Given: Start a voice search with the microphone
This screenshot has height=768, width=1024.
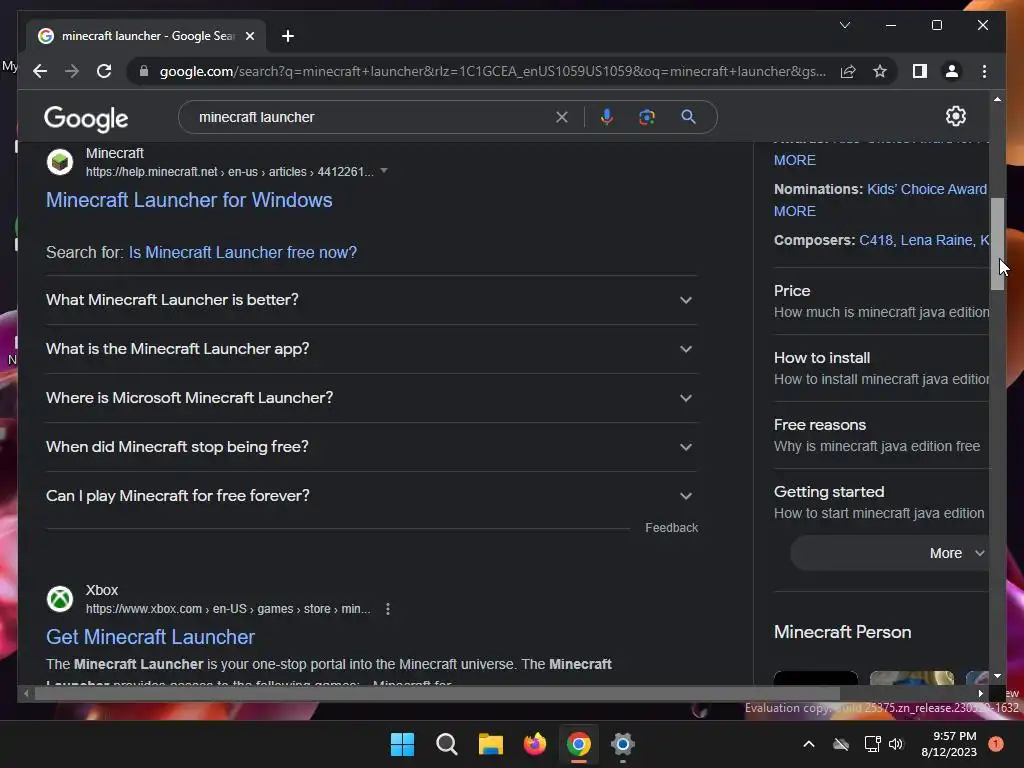Looking at the screenshot, I should tap(607, 118).
